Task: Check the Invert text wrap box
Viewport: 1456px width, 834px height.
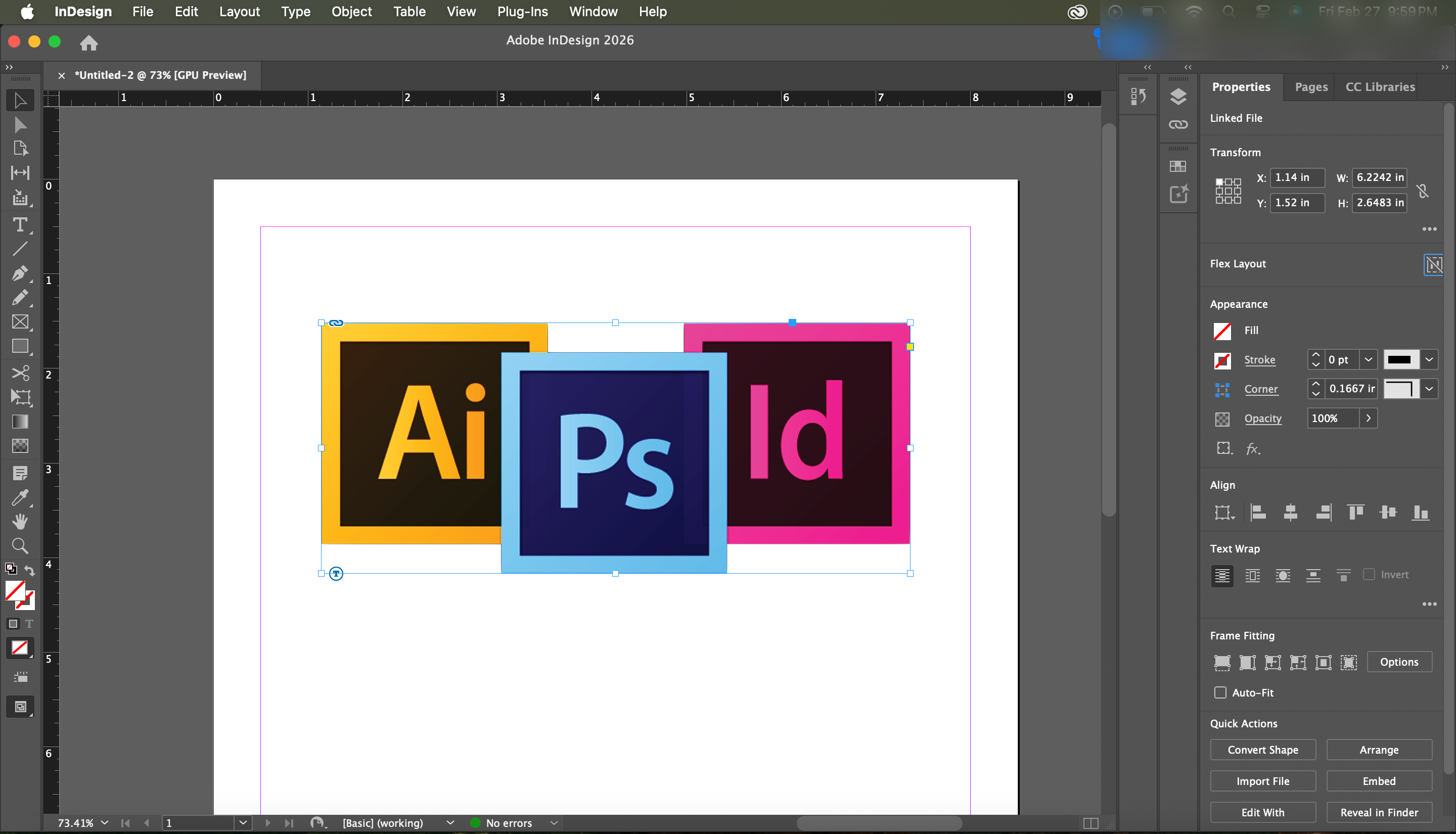Action: pos(1369,575)
